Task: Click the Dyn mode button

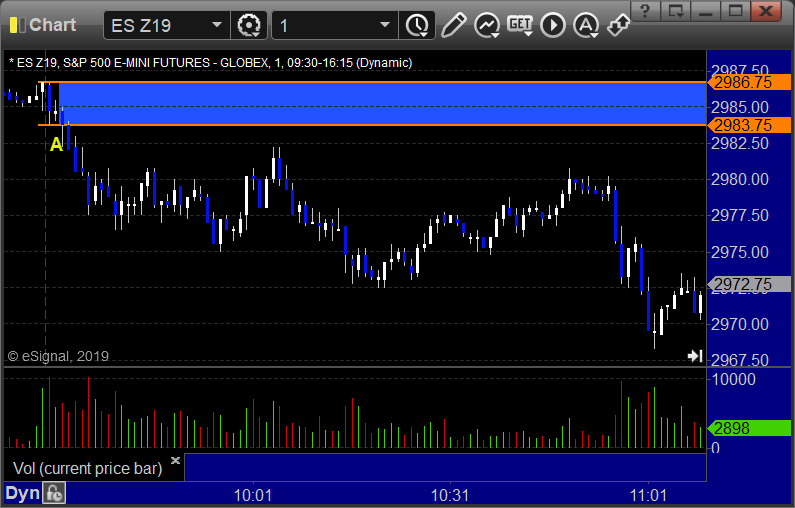Action: coord(23,494)
